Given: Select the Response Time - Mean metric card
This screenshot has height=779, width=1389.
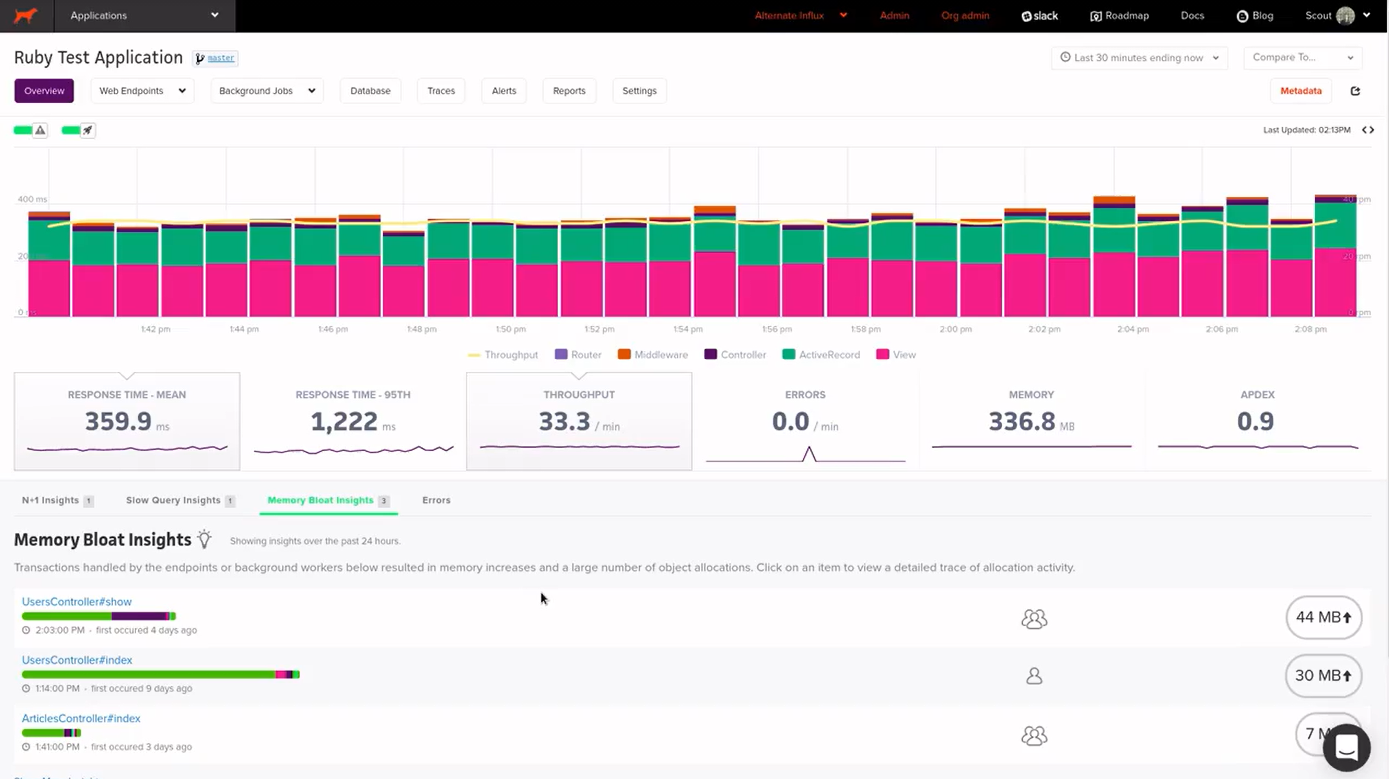Looking at the screenshot, I should pos(127,421).
